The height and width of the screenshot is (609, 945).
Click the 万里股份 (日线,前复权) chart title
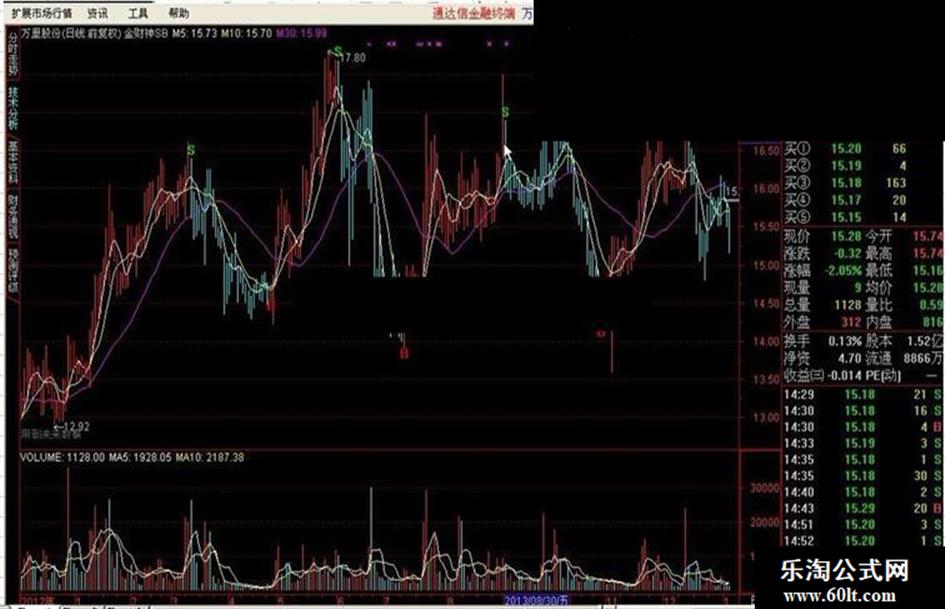(72, 33)
